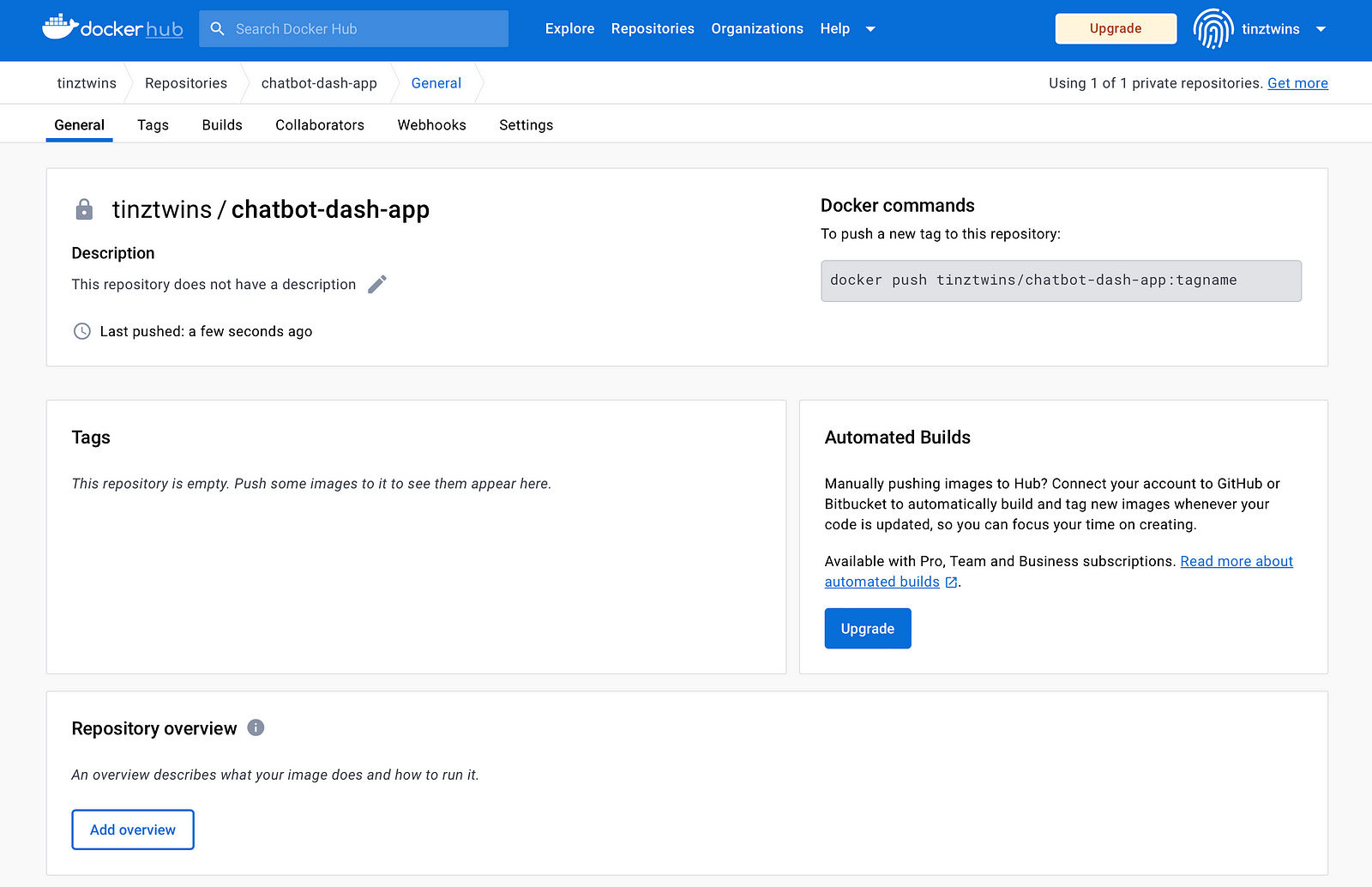Switch to the Builds tab

(222, 125)
